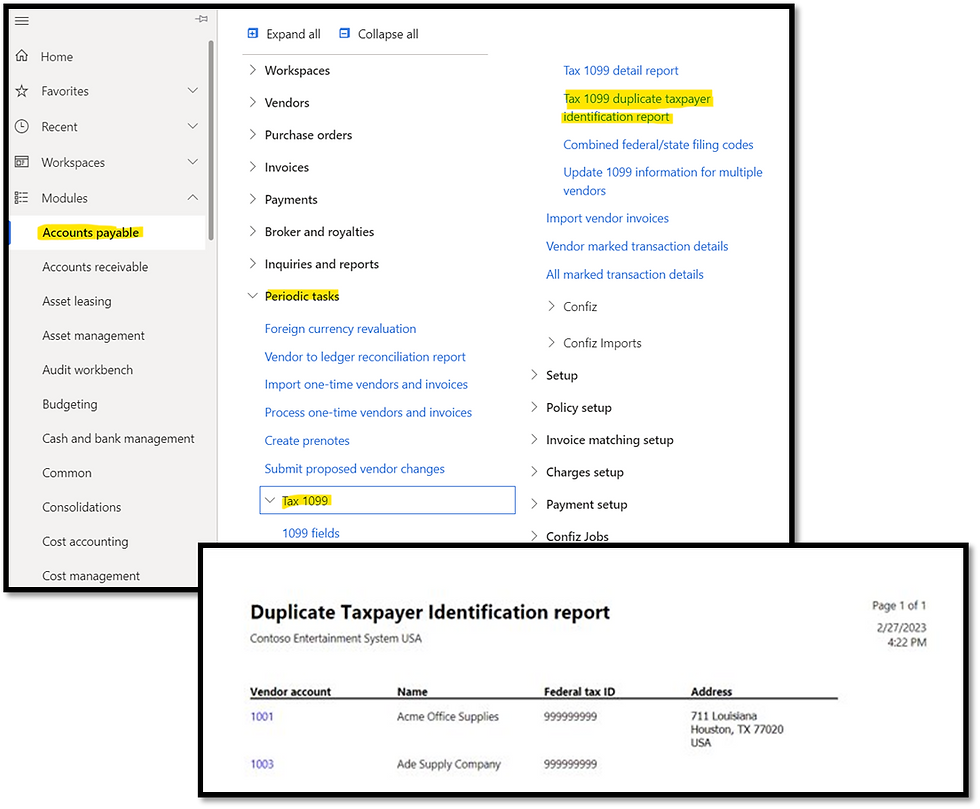The image size is (980, 809).
Task: Open Foreign currency revaluation link
Action: point(340,329)
